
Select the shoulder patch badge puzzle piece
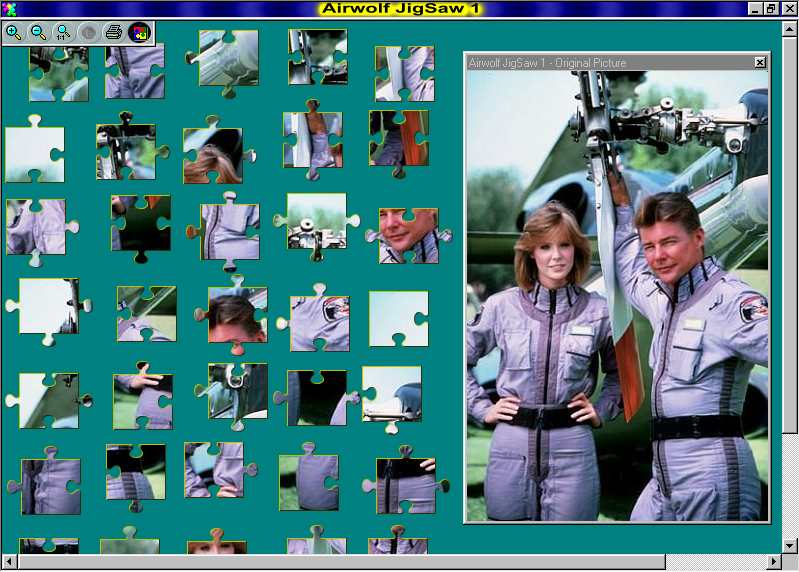(315, 319)
